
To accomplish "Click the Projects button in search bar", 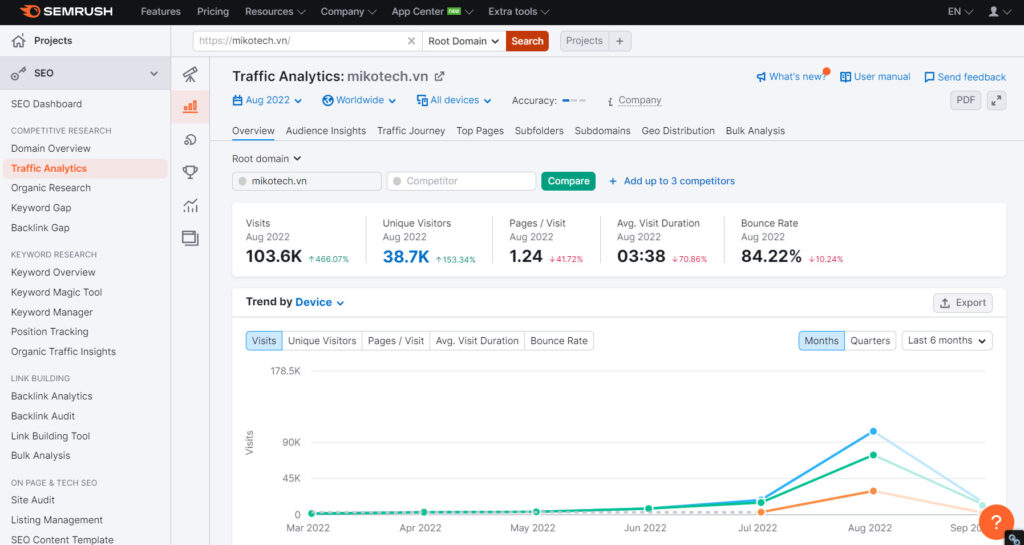I will click(584, 41).
